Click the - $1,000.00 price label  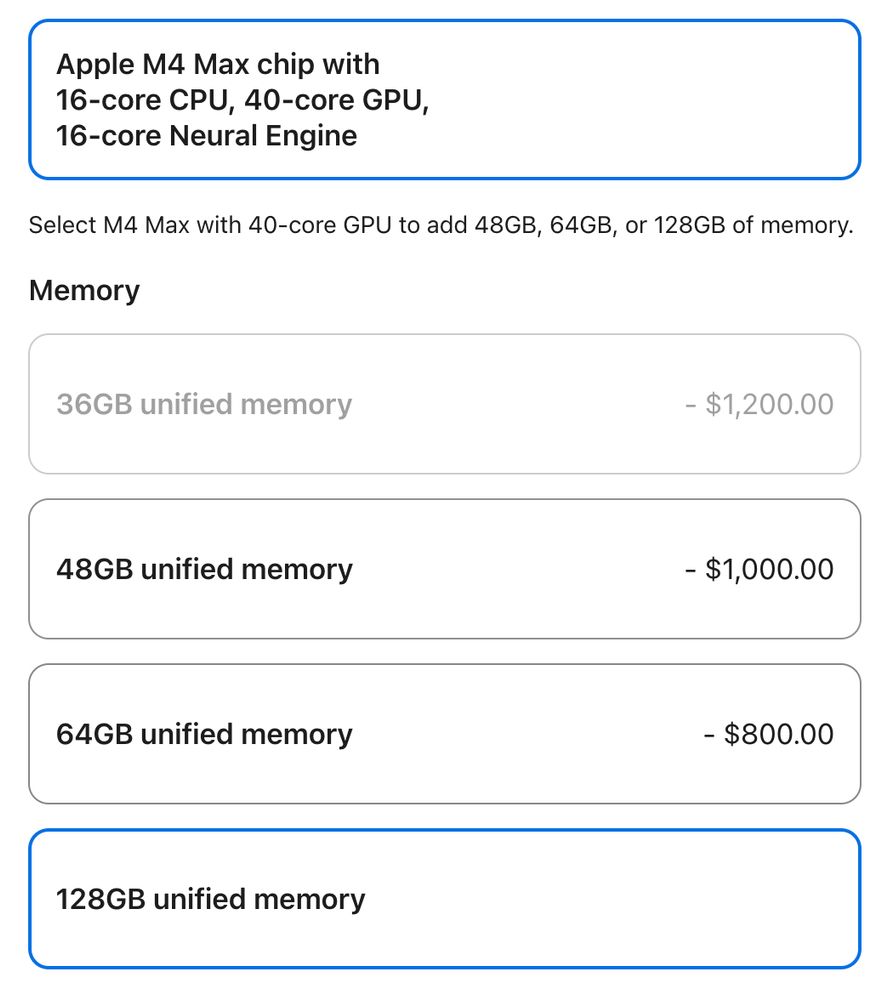point(759,569)
